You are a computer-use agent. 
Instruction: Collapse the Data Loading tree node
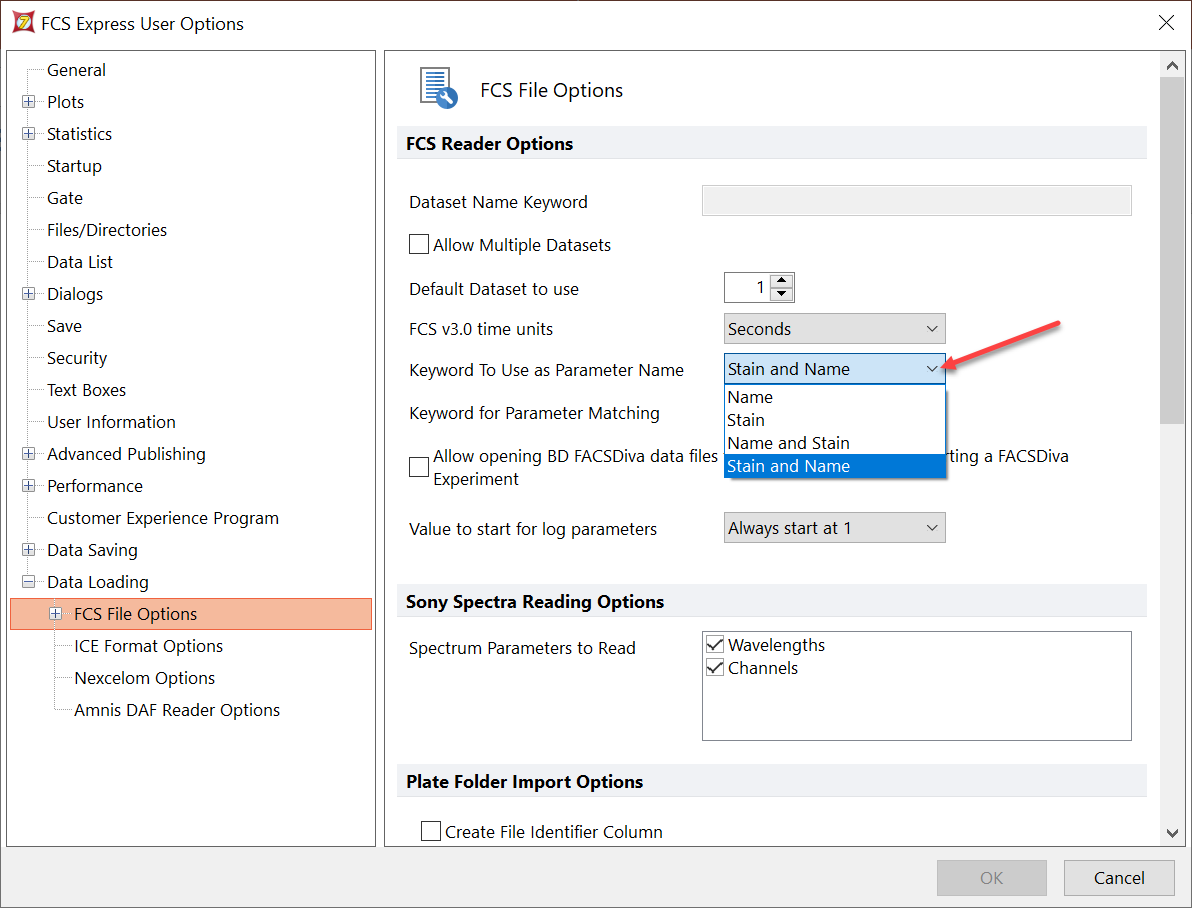(x=29, y=582)
